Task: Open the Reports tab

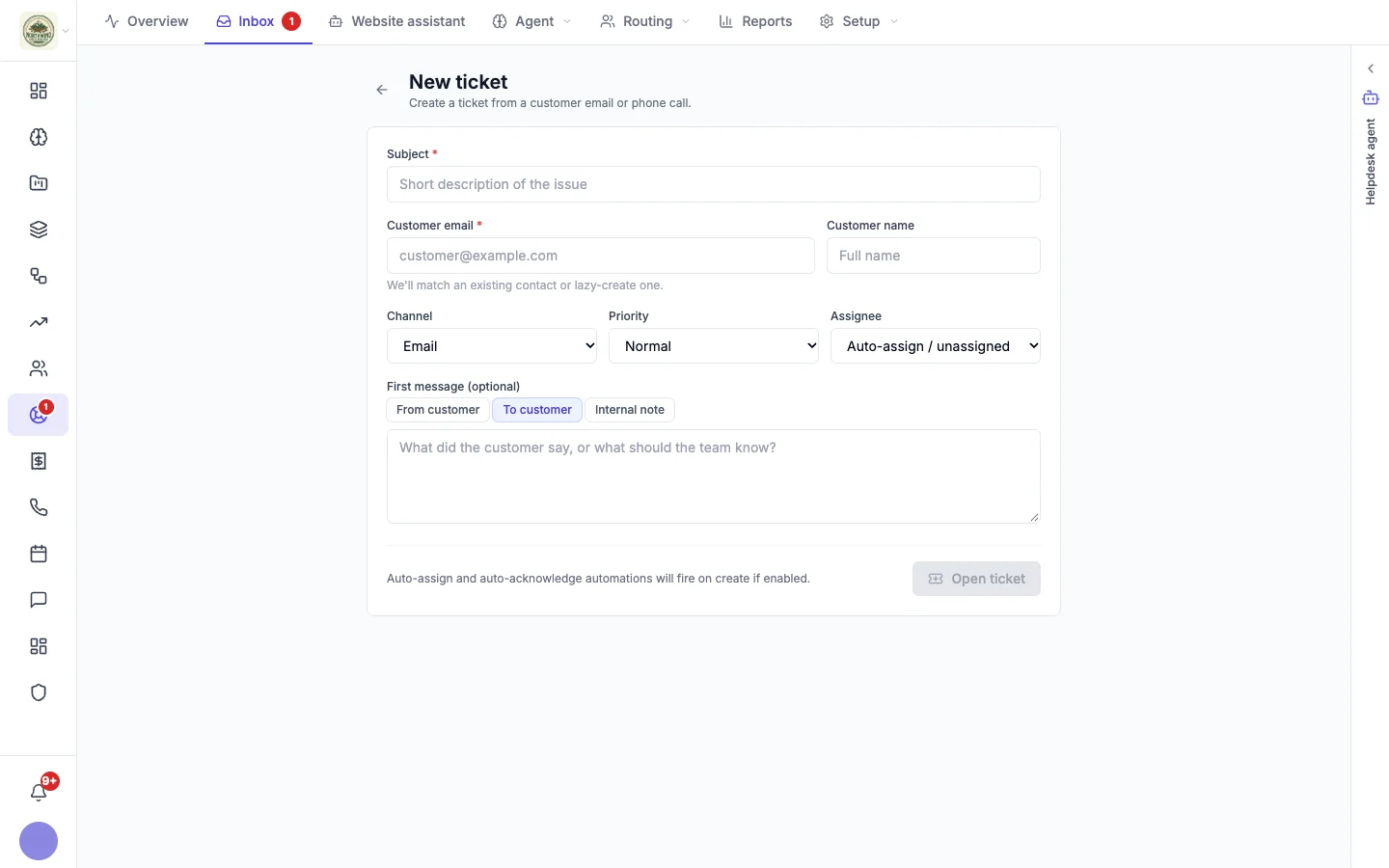Action: click(755, 21)
